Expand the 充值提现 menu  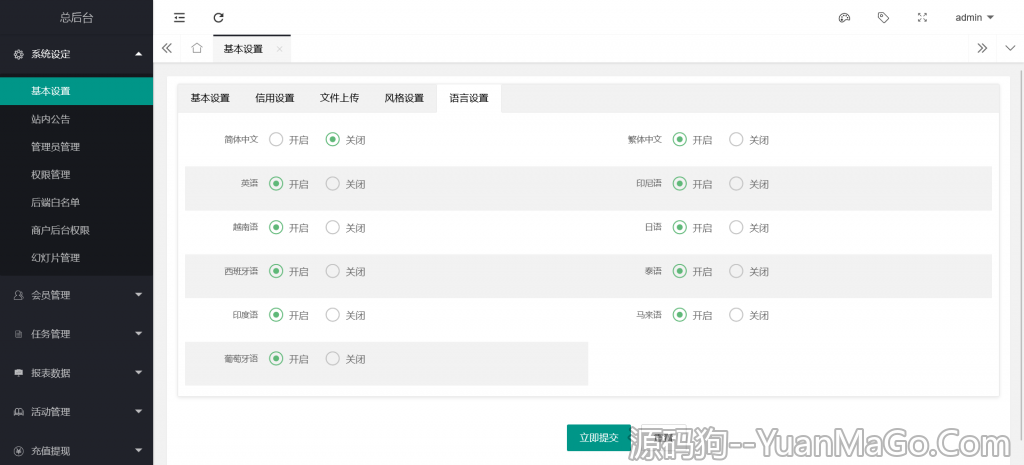point(138,451)
